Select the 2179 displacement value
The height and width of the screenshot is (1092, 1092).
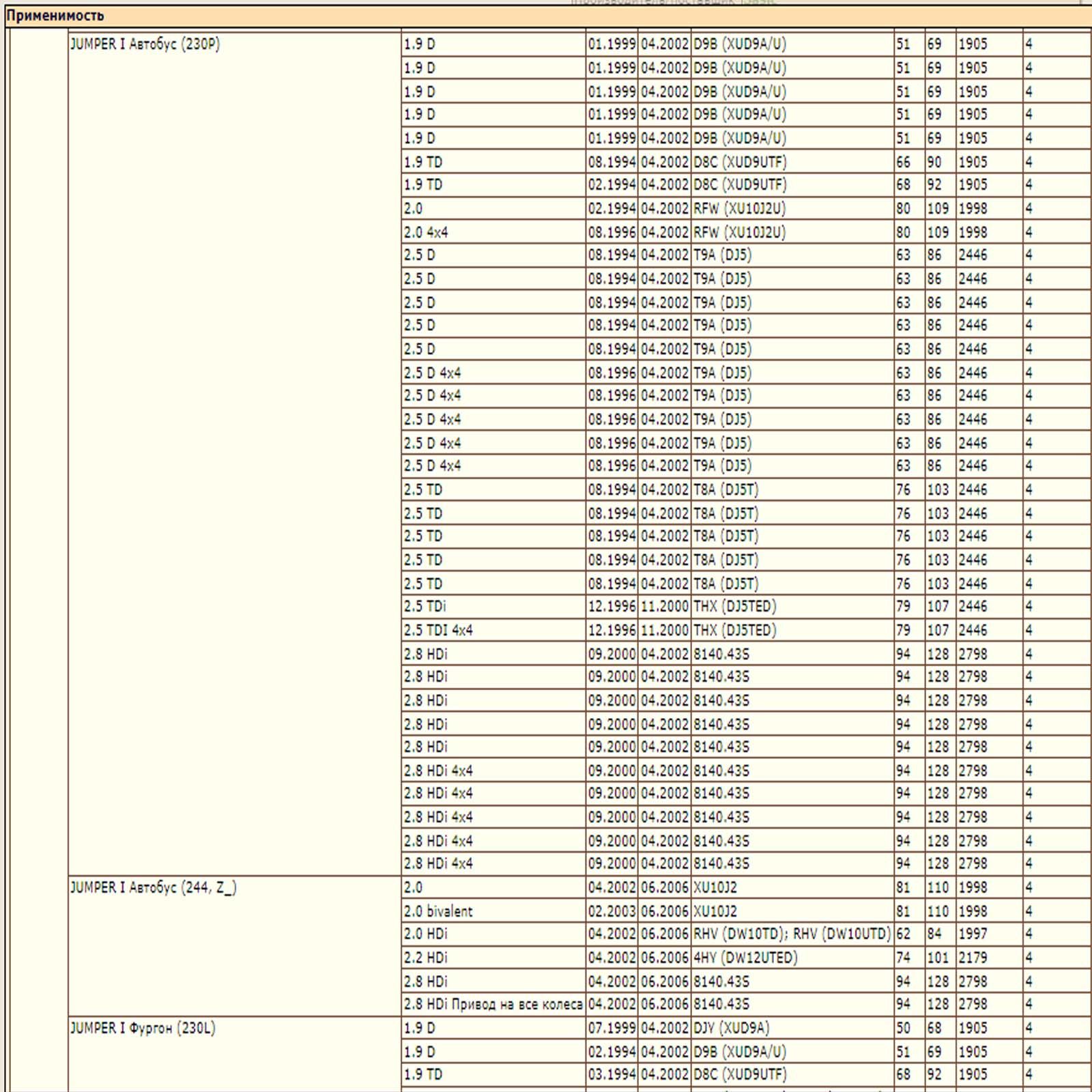[989, 958]
